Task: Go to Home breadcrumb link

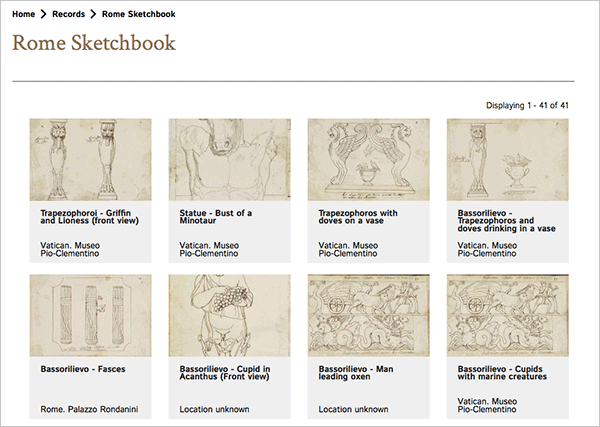Action: [23, 14]
